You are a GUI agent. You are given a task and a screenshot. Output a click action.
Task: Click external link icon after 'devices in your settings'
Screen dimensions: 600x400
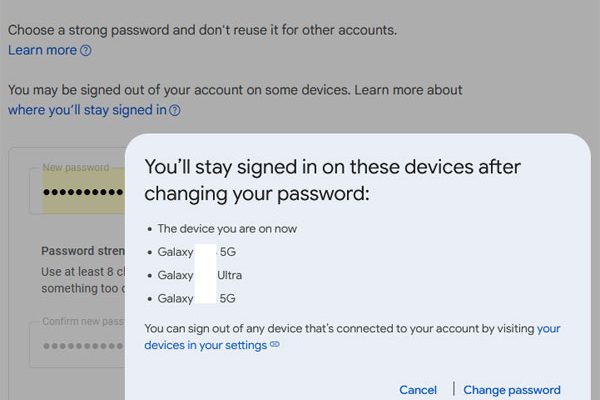click(x=275, y=345)
